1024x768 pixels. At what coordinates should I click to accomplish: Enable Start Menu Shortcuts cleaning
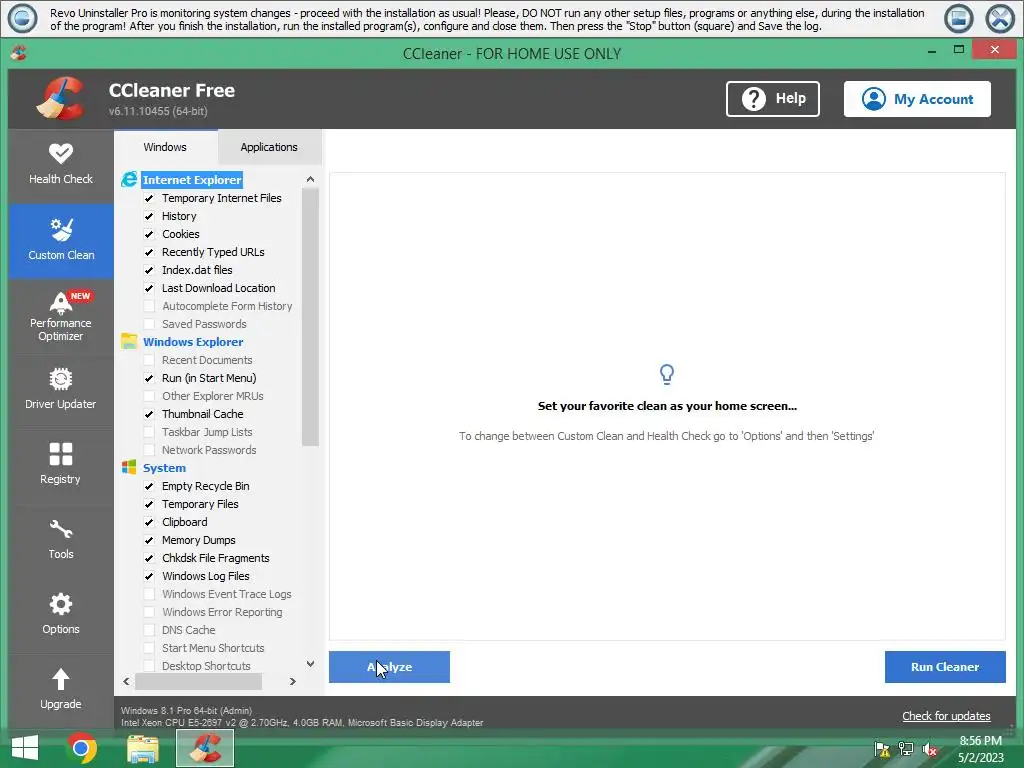[x=149, y=648]
